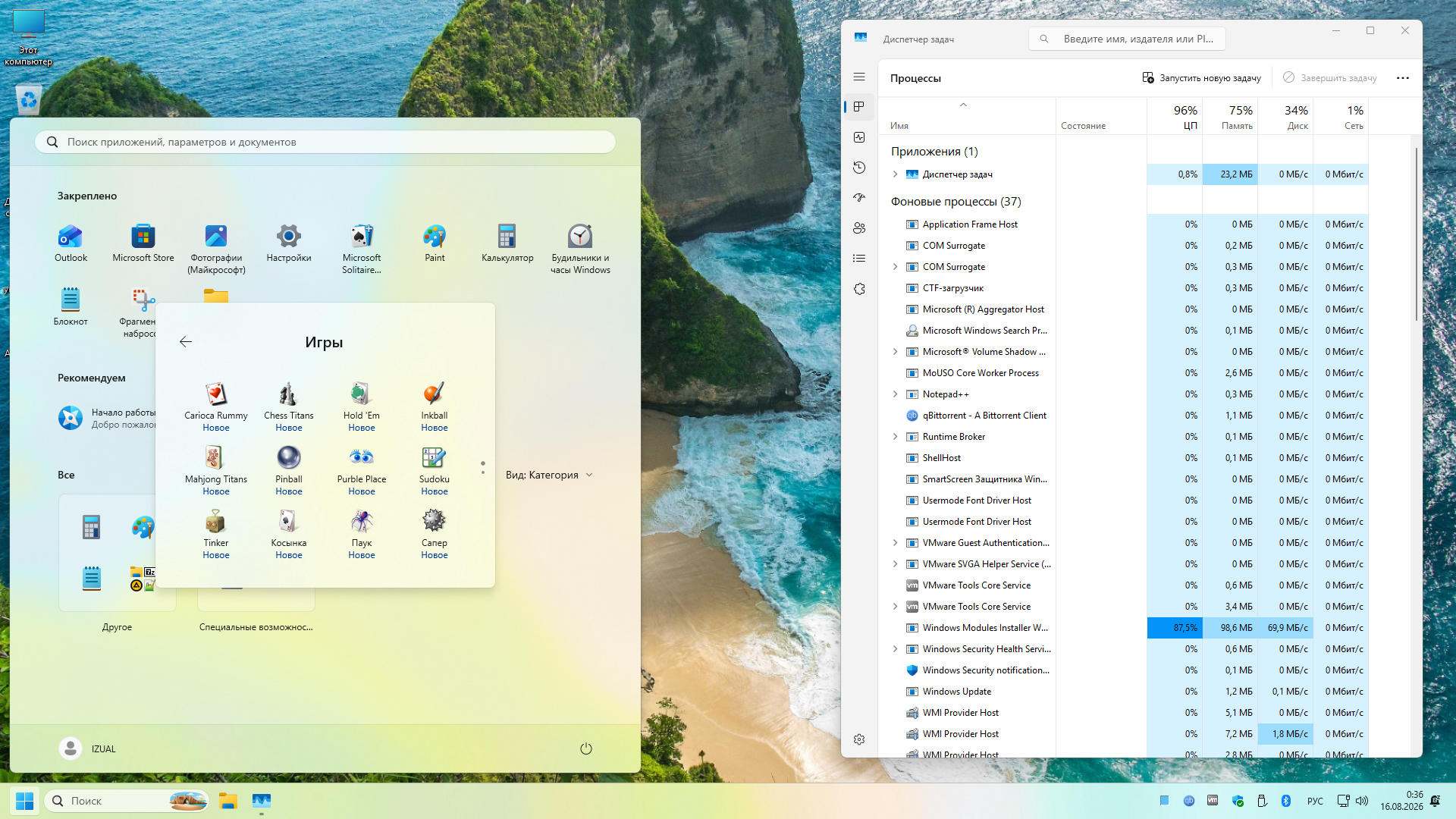Expand VMware SVGA Helper Service row

896,564
